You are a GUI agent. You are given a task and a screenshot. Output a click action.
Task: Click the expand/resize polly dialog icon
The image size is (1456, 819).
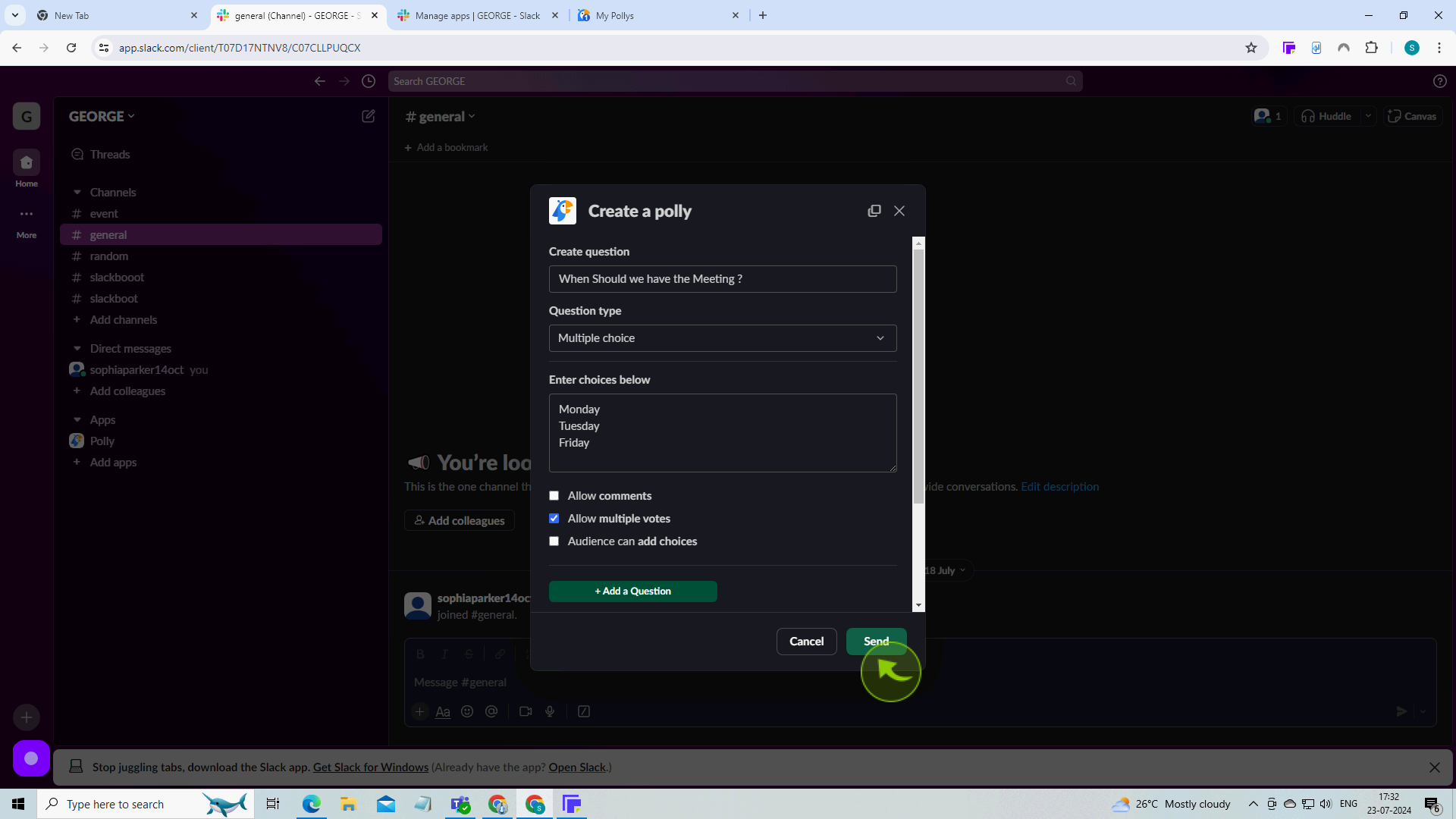(874, 211)
